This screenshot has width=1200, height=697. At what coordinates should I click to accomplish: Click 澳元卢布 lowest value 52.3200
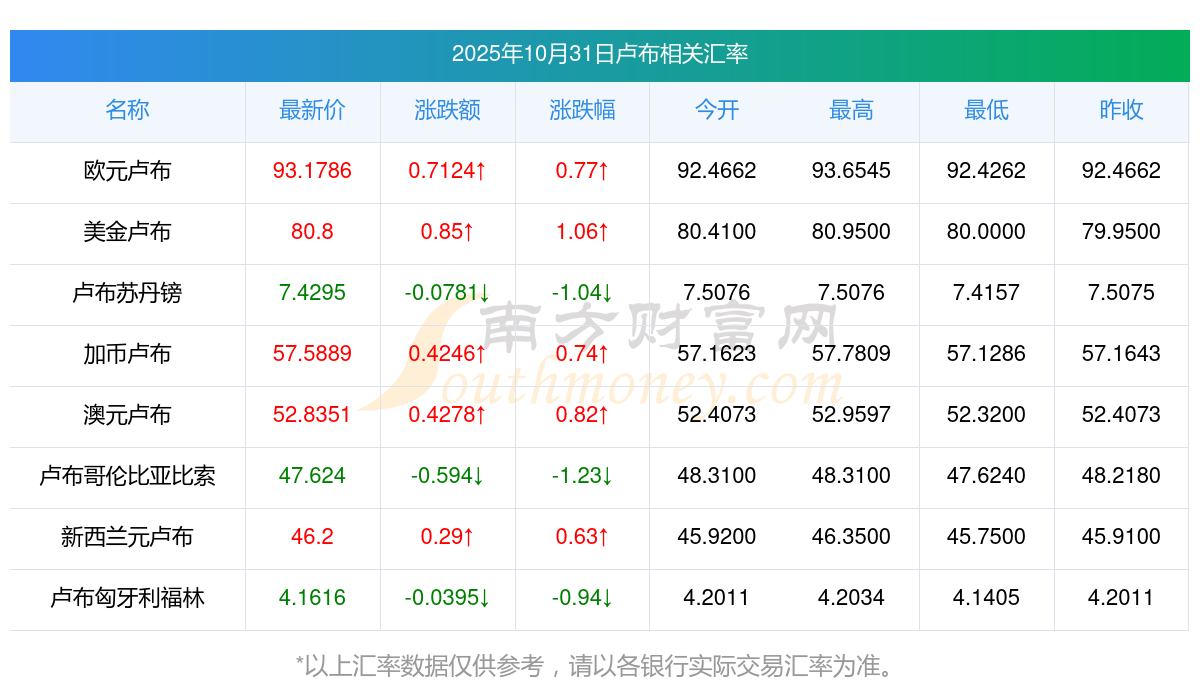[986, 415]
